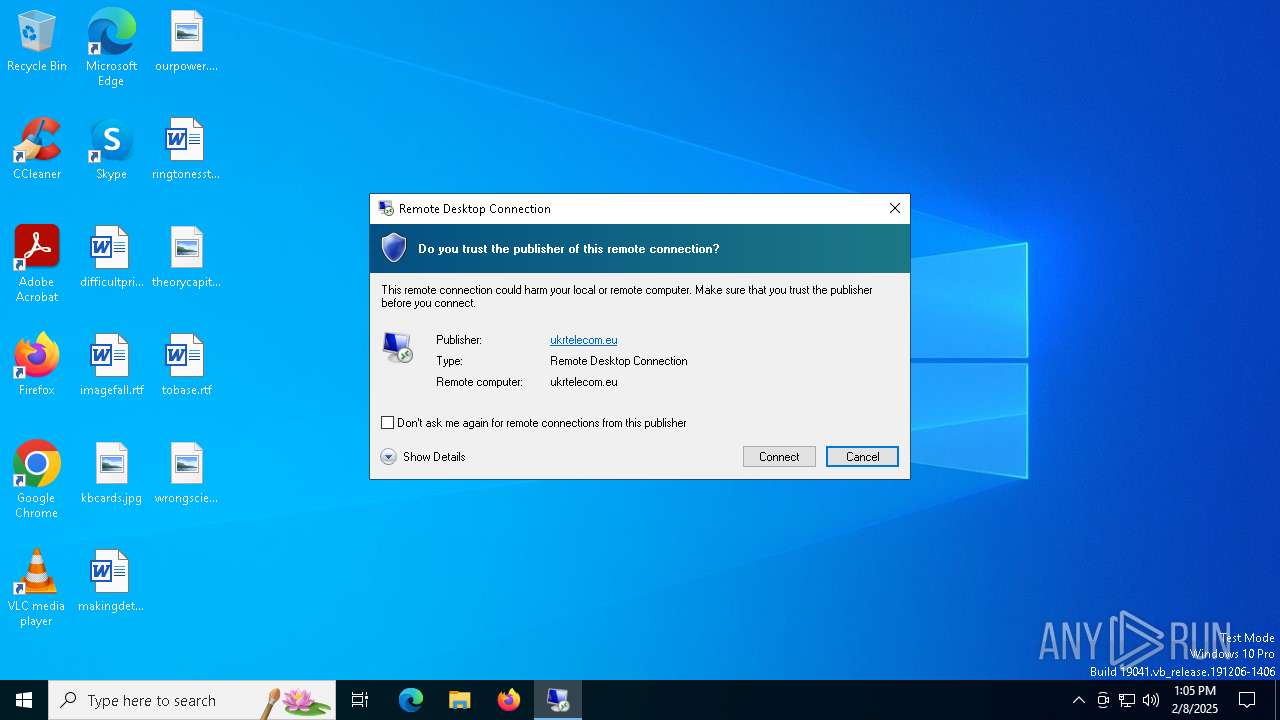The width and height of the screenshot is (1280, 720).
Task: Open the Skype desktop shortcut
Action: point(111,149)
